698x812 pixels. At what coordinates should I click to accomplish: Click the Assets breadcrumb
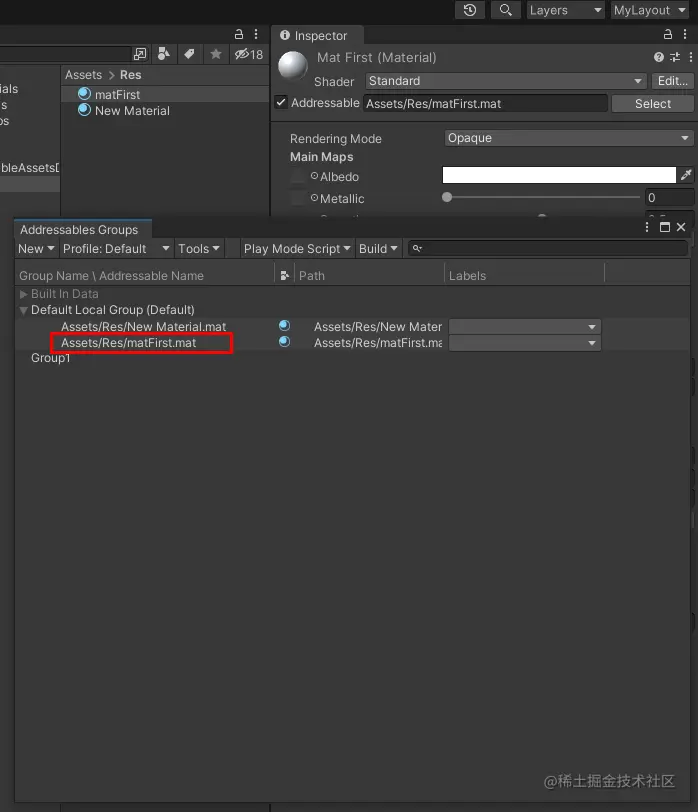point(83,75)
